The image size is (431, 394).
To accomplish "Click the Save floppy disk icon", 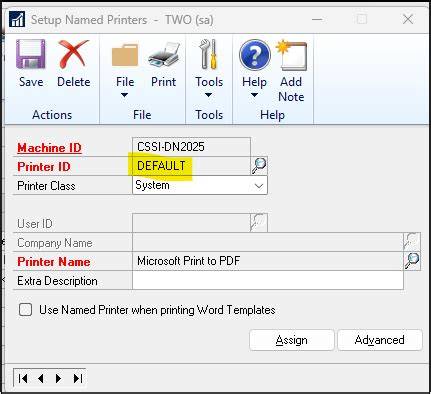I will click(31, 54).
